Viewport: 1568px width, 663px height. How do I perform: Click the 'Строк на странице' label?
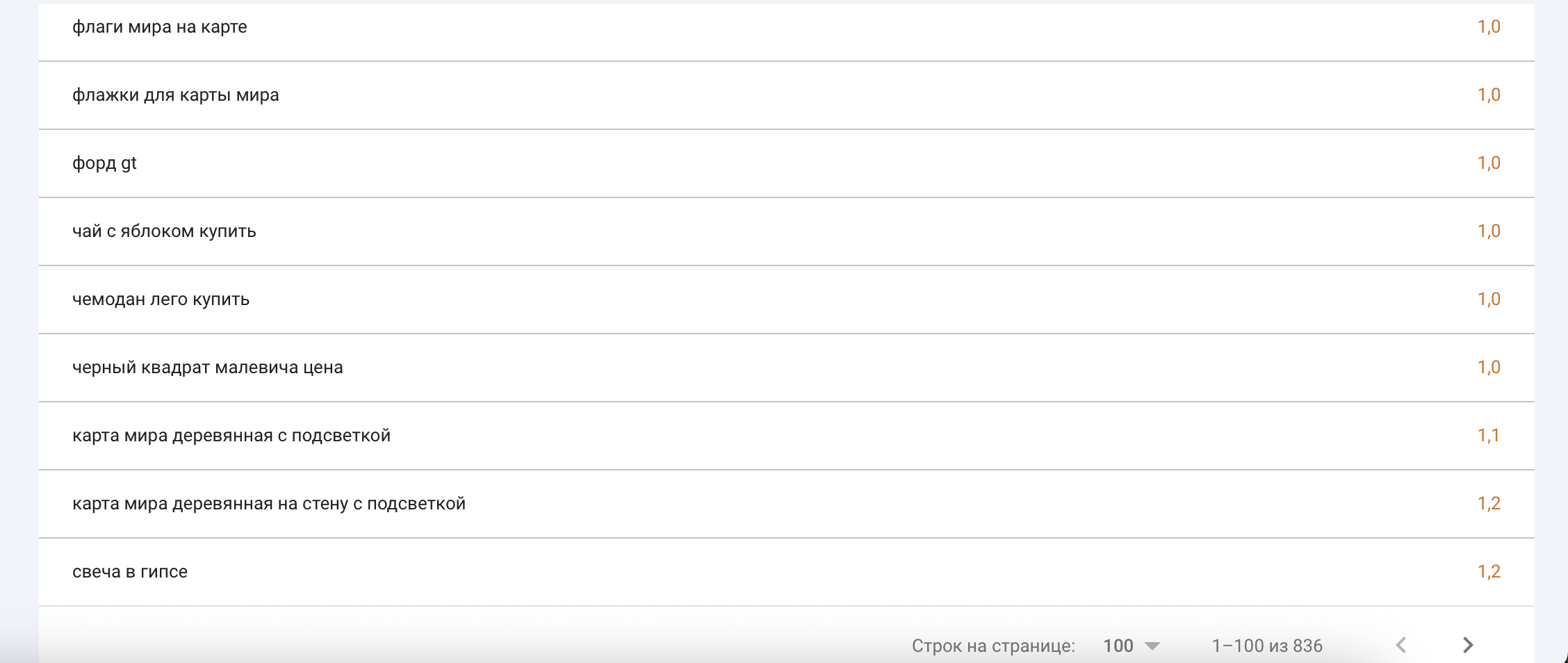point(993,646)
